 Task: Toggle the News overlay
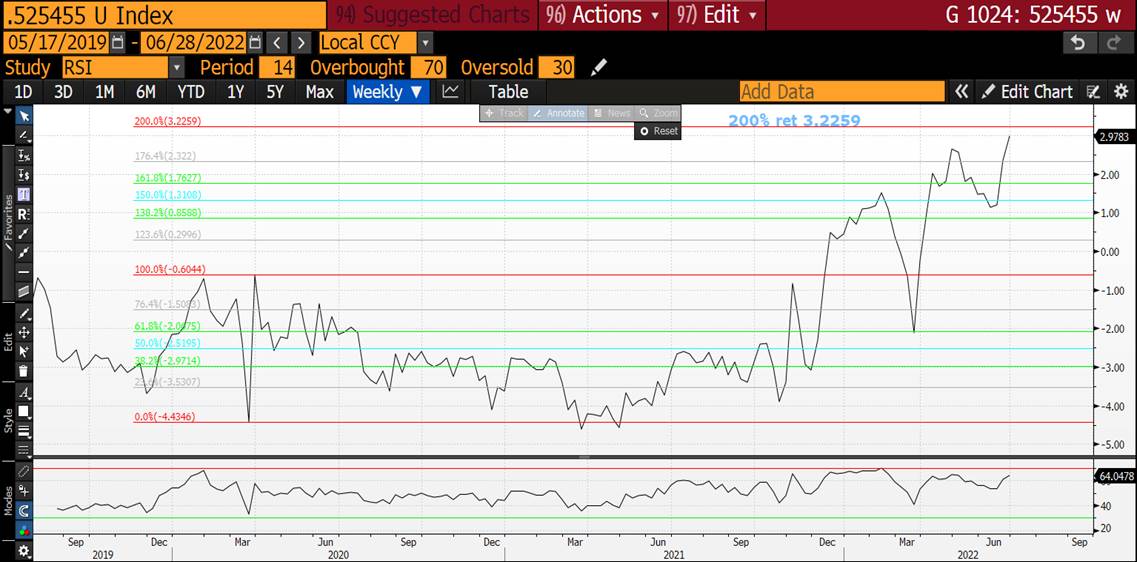point(610,113)
